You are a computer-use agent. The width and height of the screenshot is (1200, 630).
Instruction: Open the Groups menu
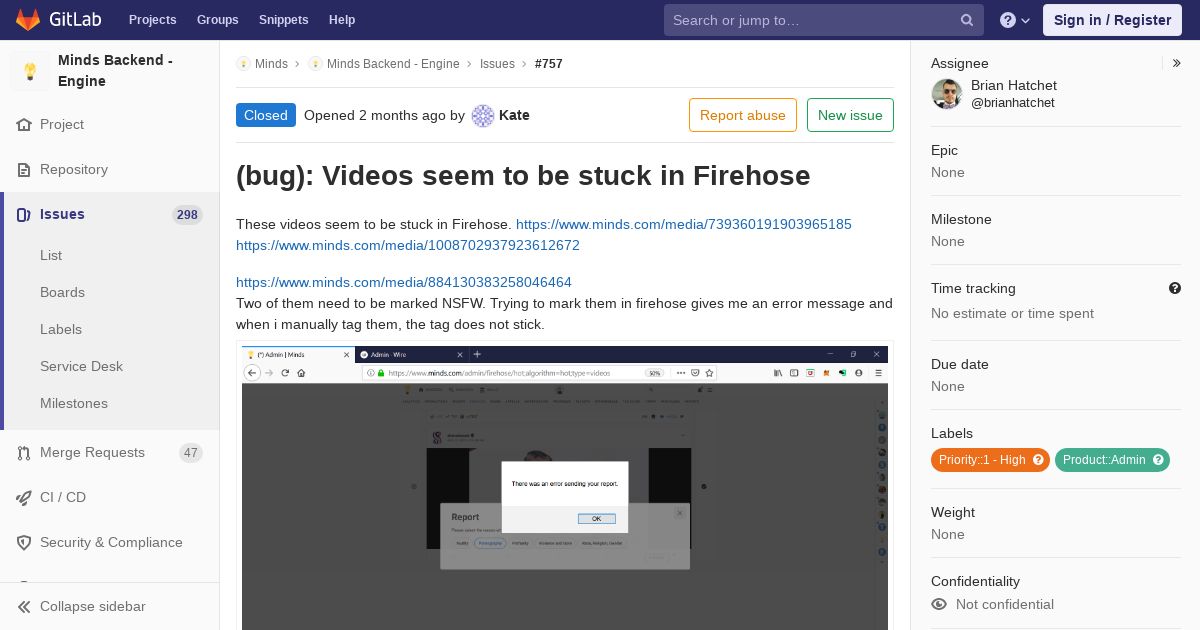tap(217, 20)
